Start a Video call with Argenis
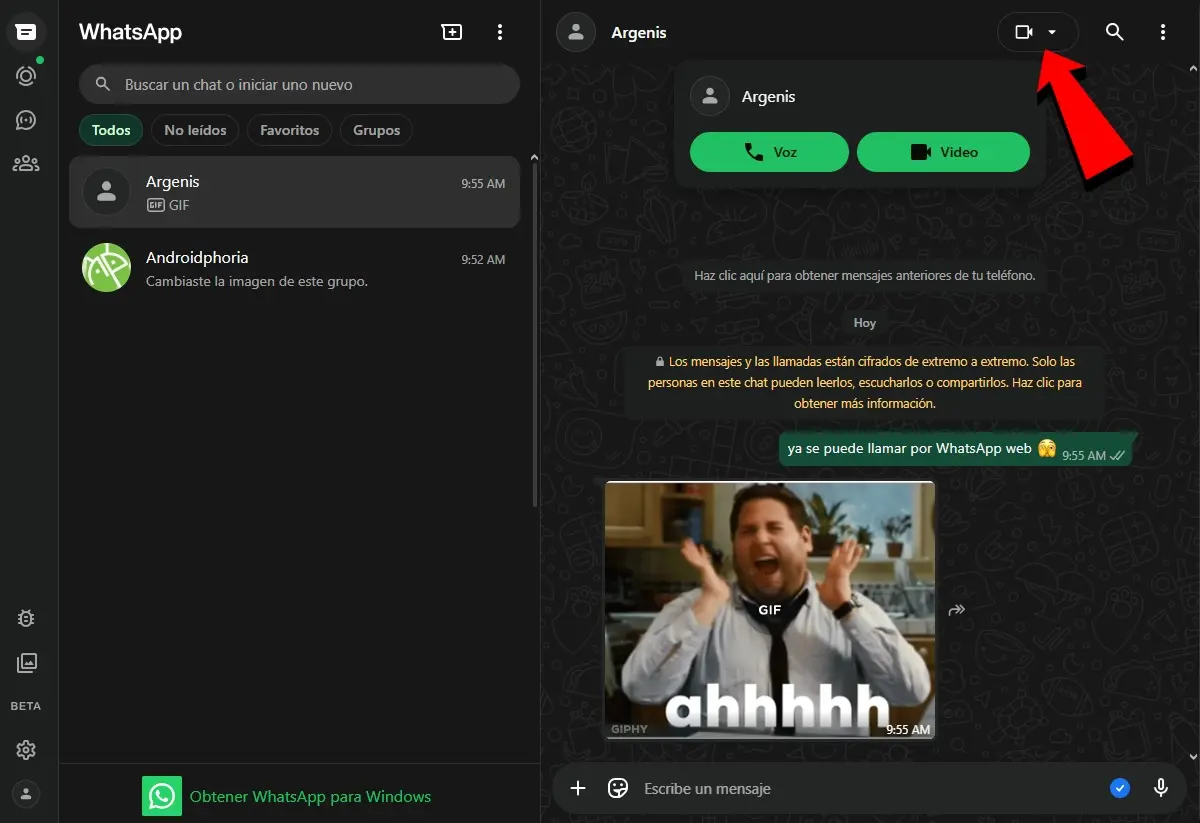 pos(943,152)
